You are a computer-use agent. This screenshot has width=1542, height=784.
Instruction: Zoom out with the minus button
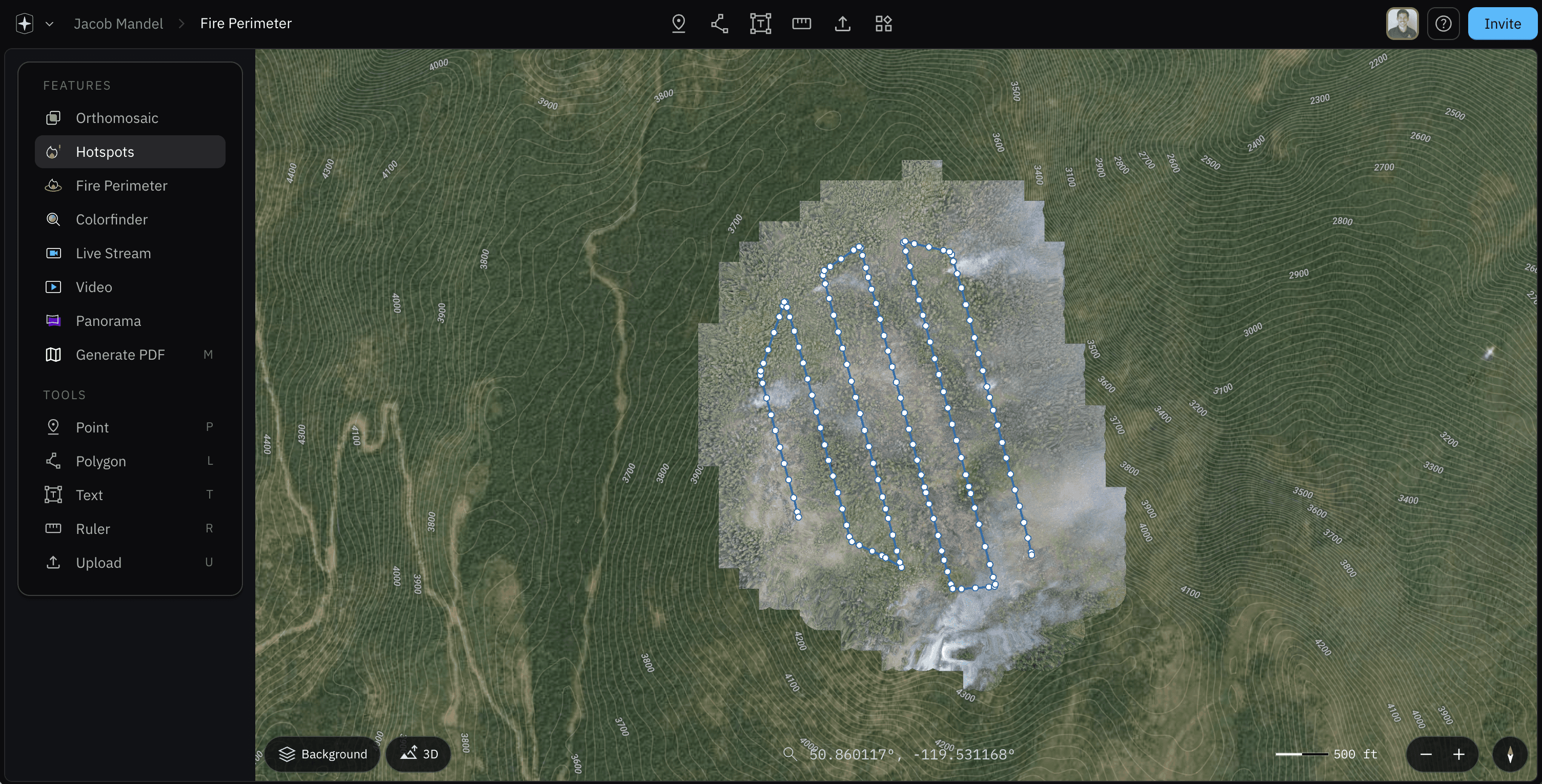[1426, 754]
